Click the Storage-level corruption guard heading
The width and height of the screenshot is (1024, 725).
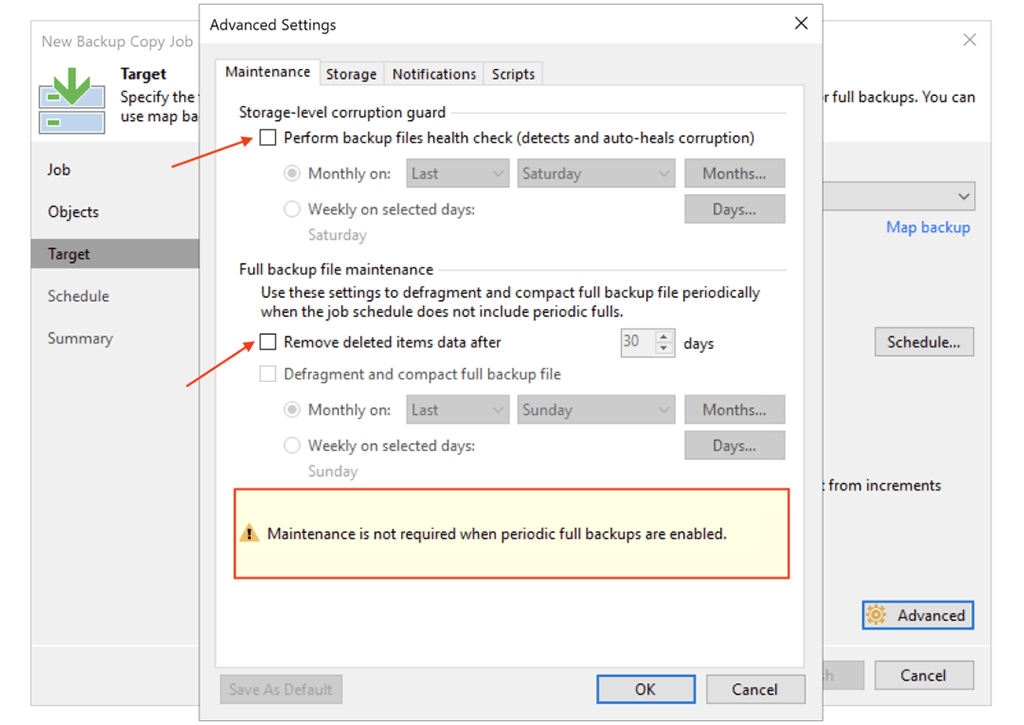342,112
